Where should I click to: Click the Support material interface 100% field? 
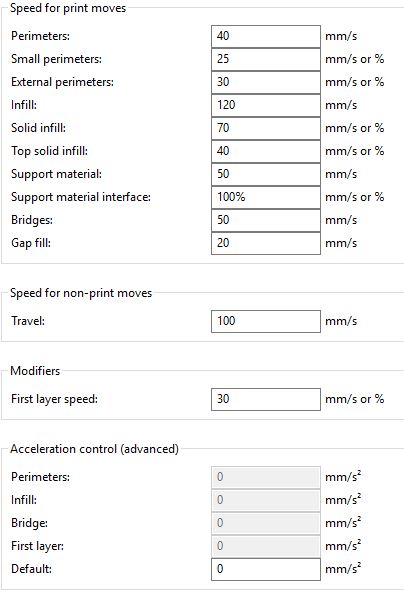tap(266, 197)
